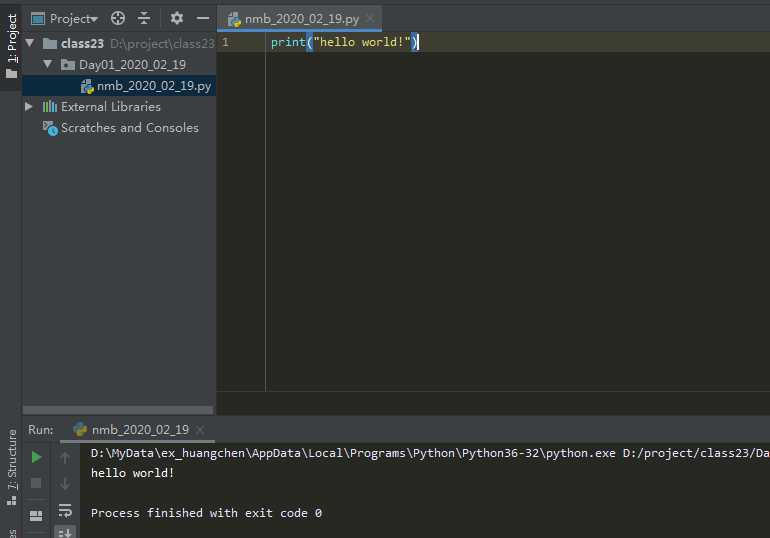The image size is (770, 538).
Task: Click the Up the stack trace arrow
Action: tap(65, 458)
